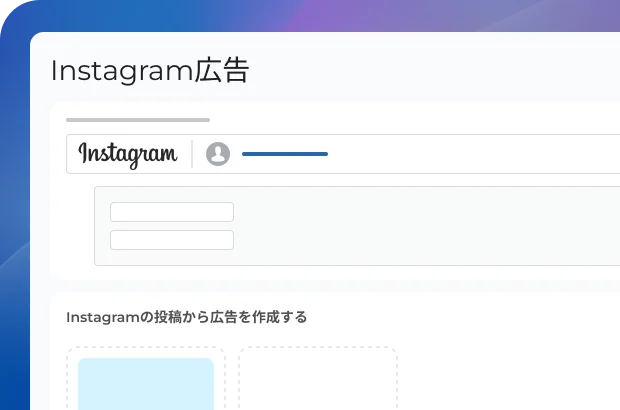Screen dimensions: 620x410
Task: Click the Instagram script wordmark logo
Action: [x=128, y=154]
